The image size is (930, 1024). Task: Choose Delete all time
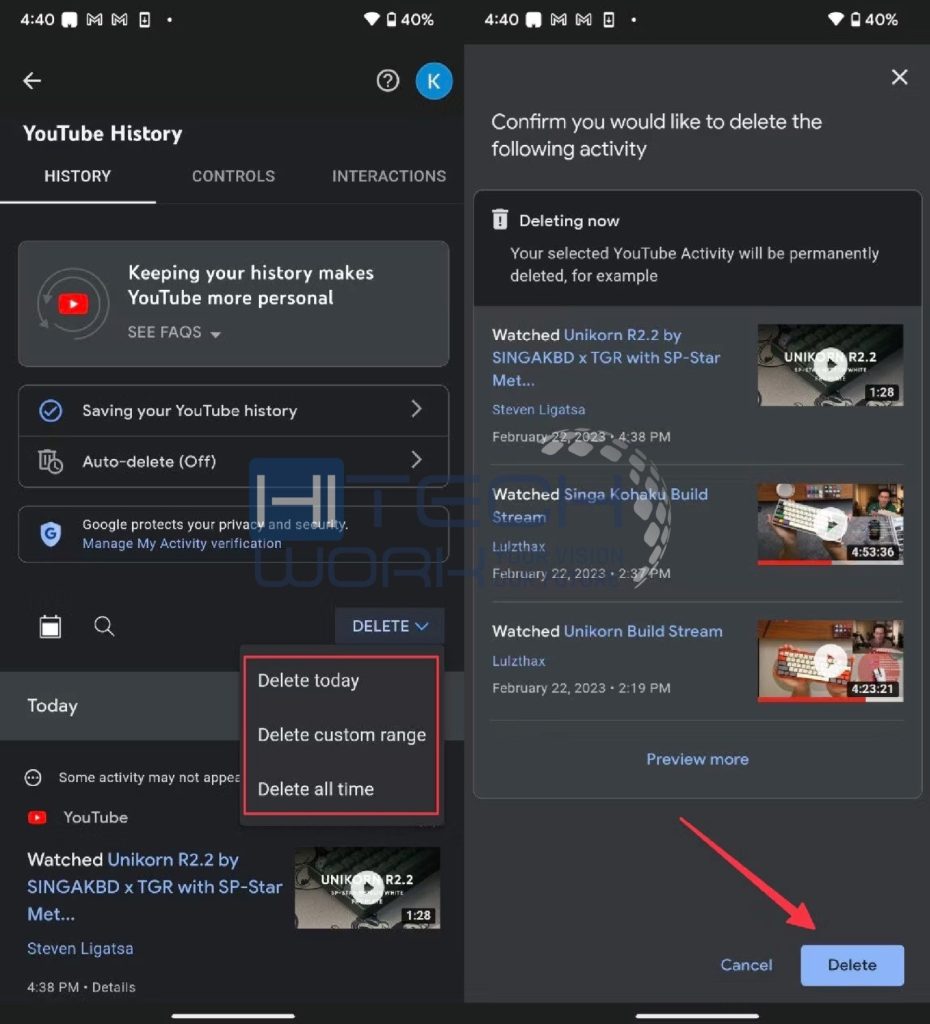tap(315, 789)
